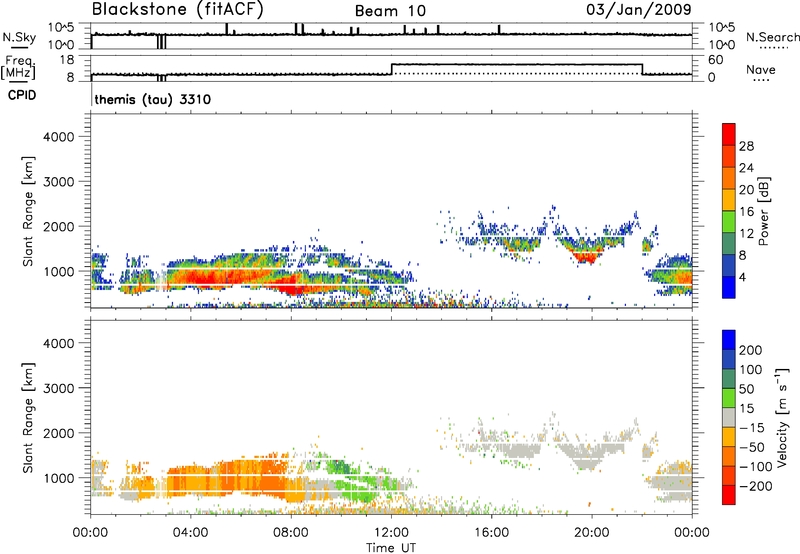Click the '4000' tick in the power panel
Viewport: 800px width, 554px height.
[x=58, y=137]
